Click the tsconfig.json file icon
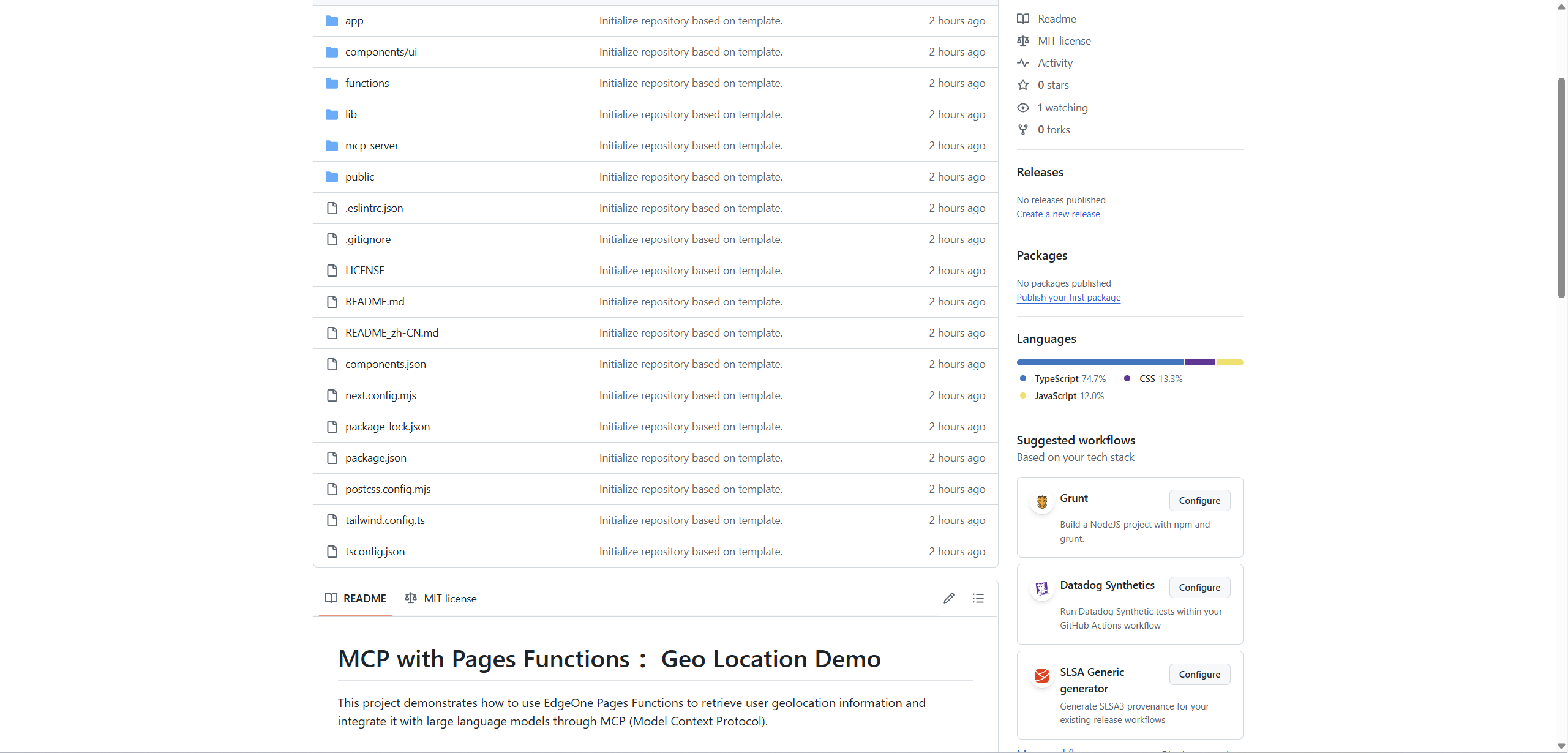Viewport: 1568px width, 753px height. (x=332, y=552)
